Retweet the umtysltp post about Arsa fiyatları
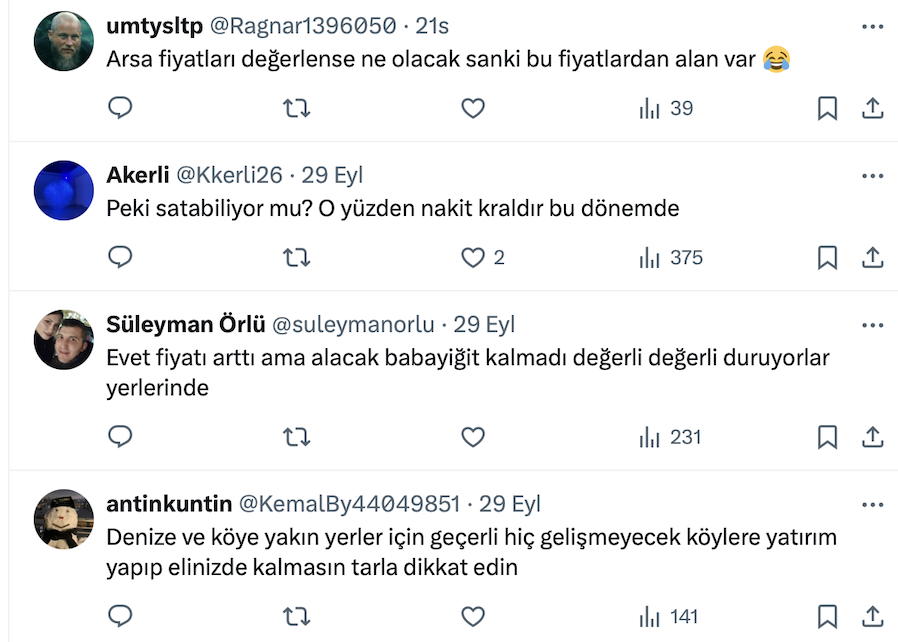This screenshot has width=898, height=642. [x=297, y=108]
